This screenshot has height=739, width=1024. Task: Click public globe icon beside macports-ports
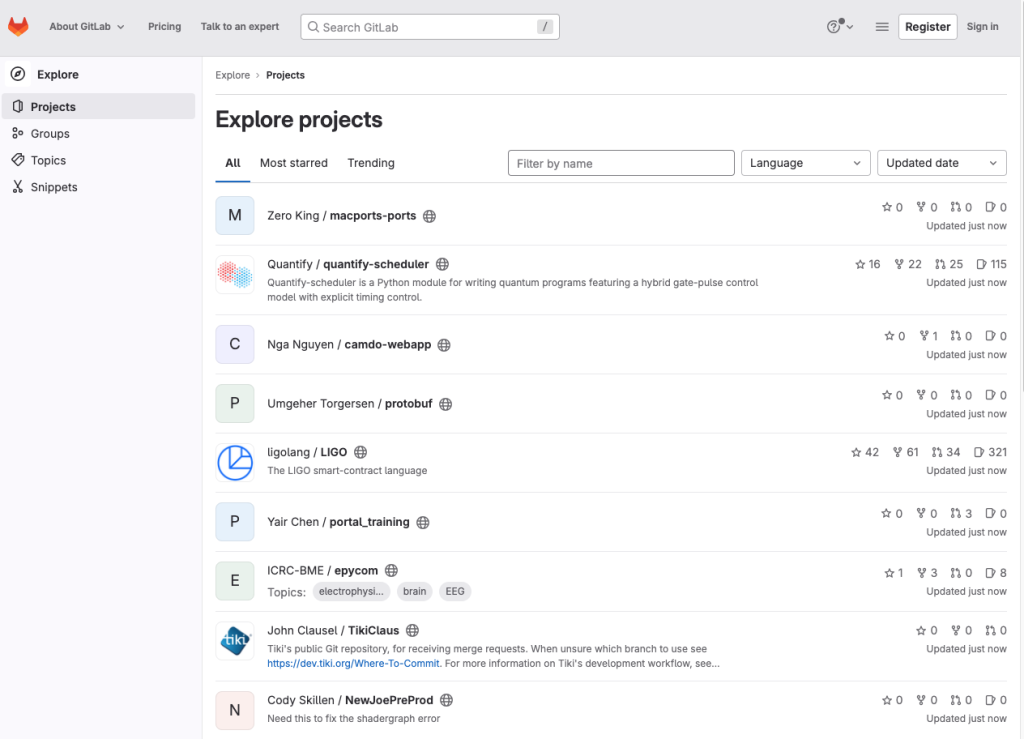point(429,216)
